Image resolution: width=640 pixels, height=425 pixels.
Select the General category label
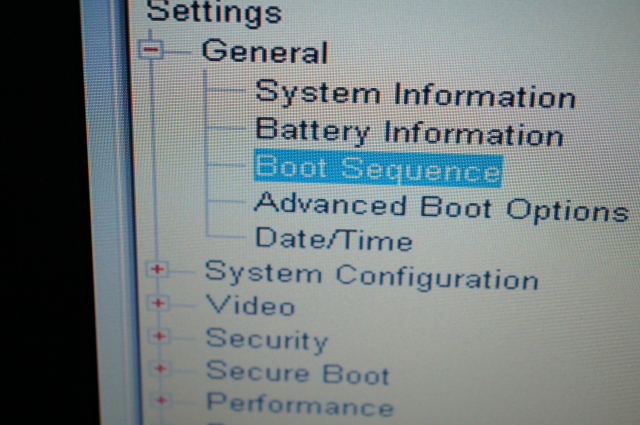tap(265, 52)
